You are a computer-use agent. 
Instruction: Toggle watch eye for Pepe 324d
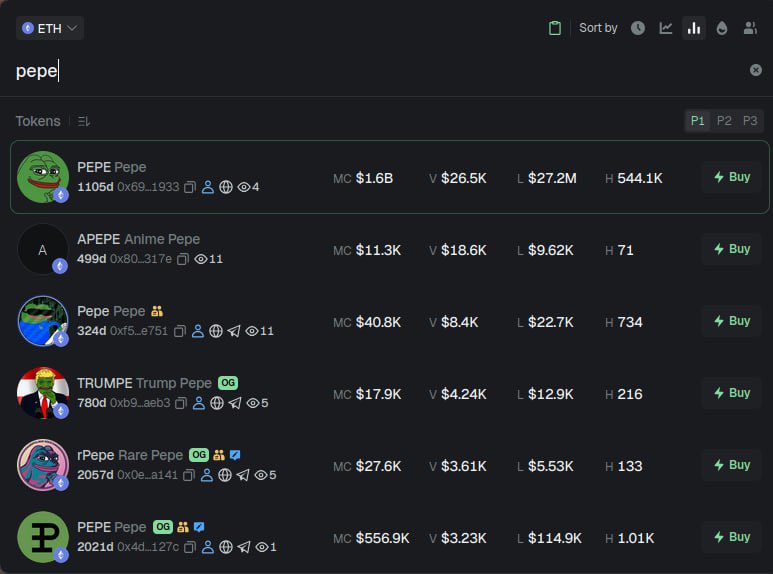(x=252, y=331)
